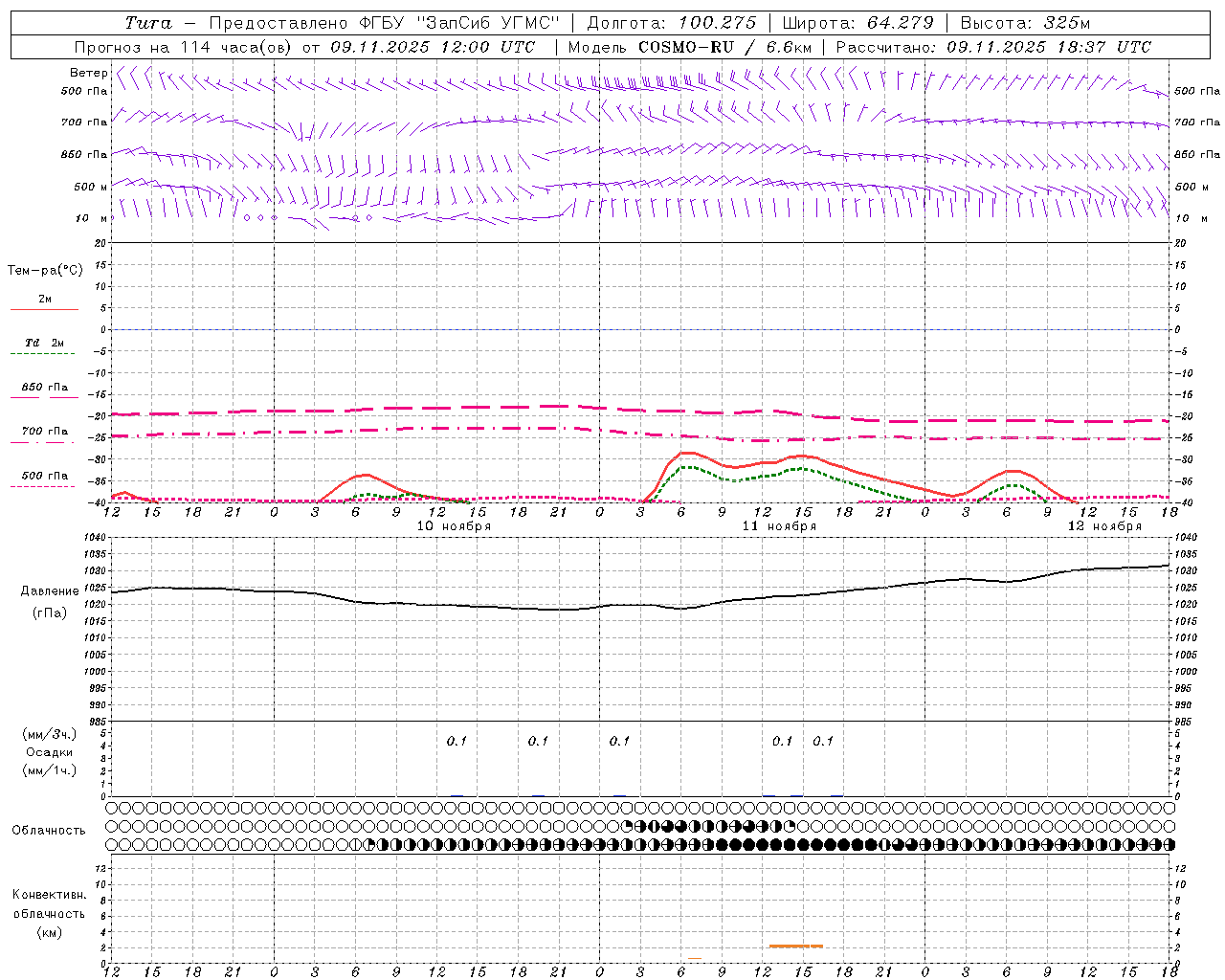Image resolution: width=1225 pixels, height=980 pixels.
Task: Click the orange convective cloud bar
Action: (796, 947)
